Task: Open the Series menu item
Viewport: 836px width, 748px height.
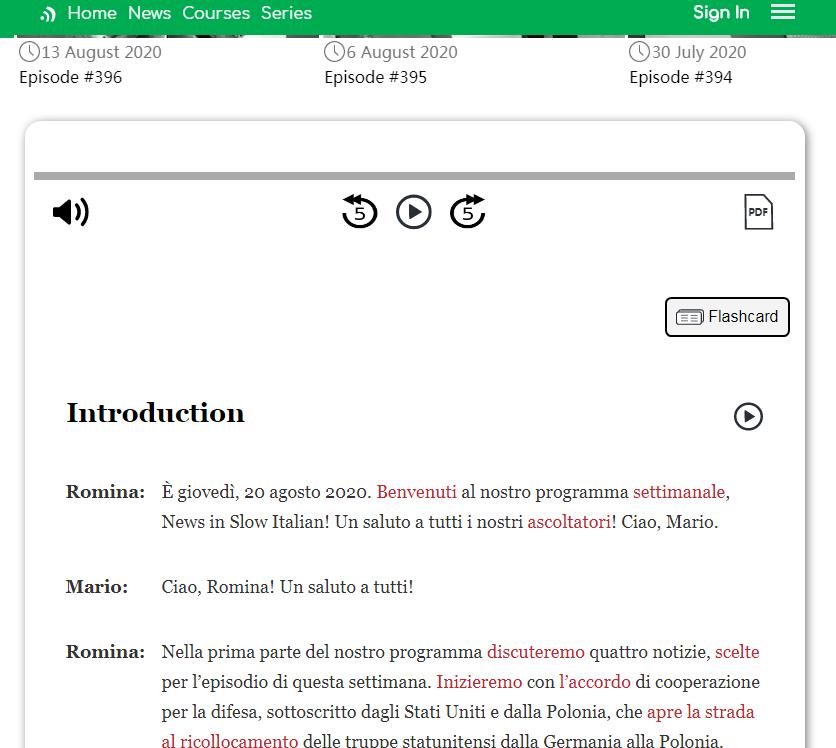Action: click(286, 13)
